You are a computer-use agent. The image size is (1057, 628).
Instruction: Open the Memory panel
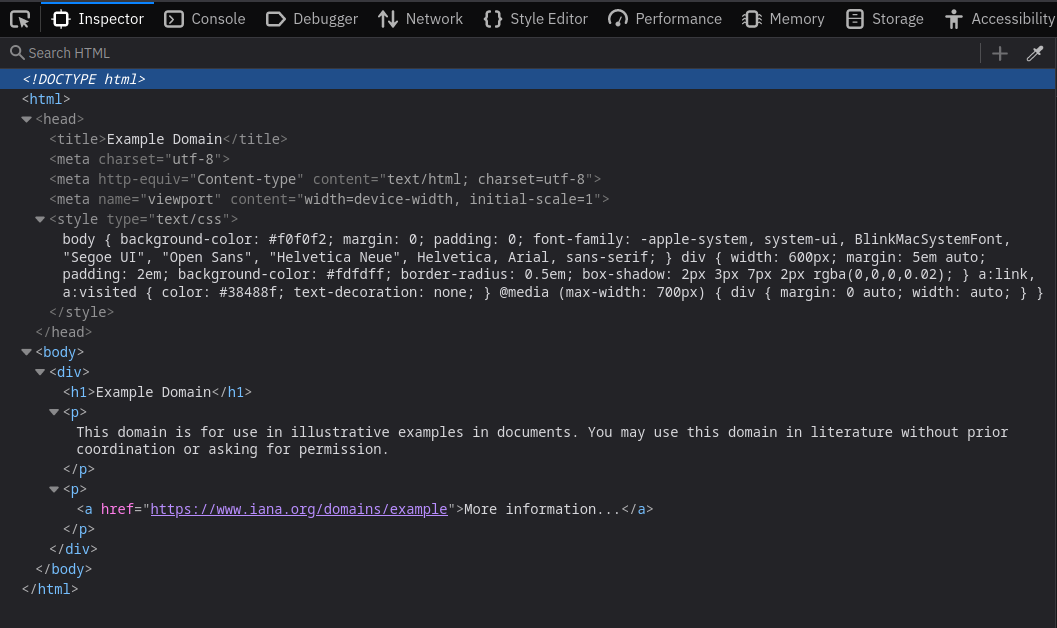pyautogui.click(x=784, y=19)
